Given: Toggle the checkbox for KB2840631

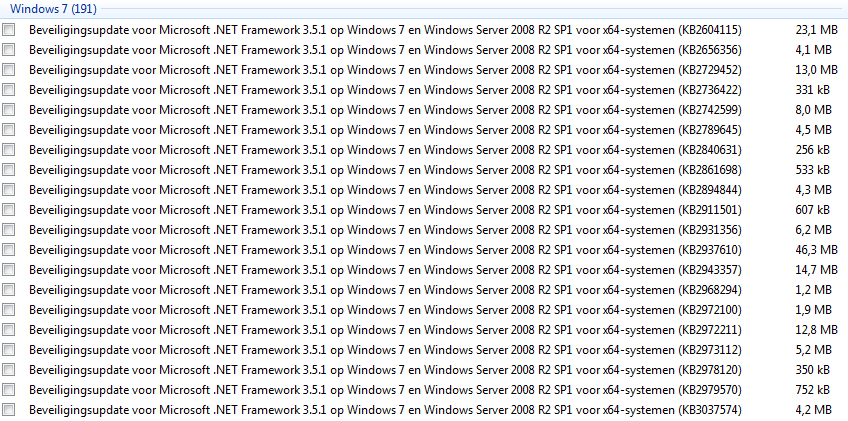Looking at the screenshot, I should [8, 150].
